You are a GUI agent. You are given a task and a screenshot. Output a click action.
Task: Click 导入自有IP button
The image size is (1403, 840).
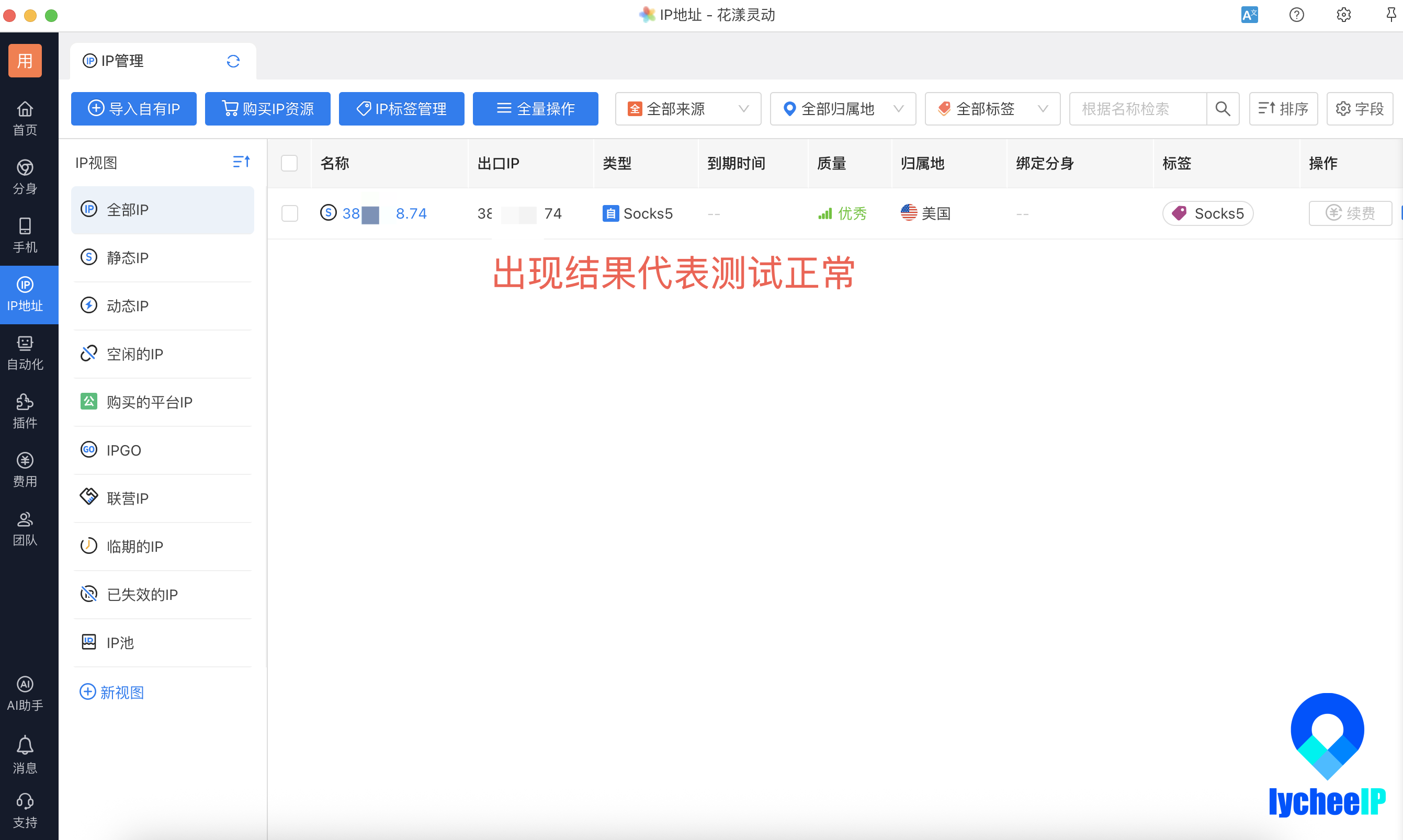(x=133, y=109)
